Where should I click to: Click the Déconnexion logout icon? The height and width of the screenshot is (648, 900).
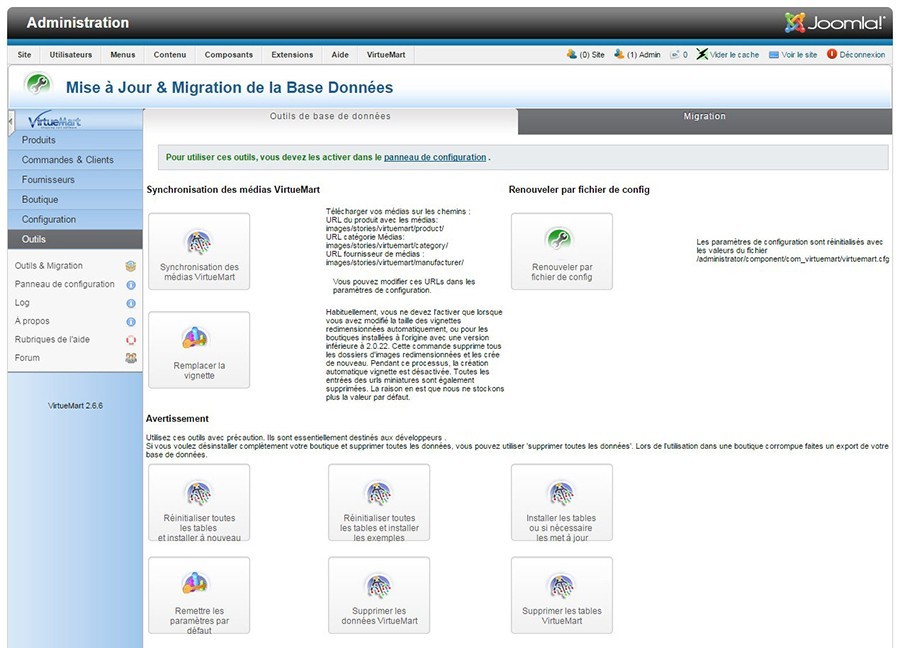tap(832, 54)
